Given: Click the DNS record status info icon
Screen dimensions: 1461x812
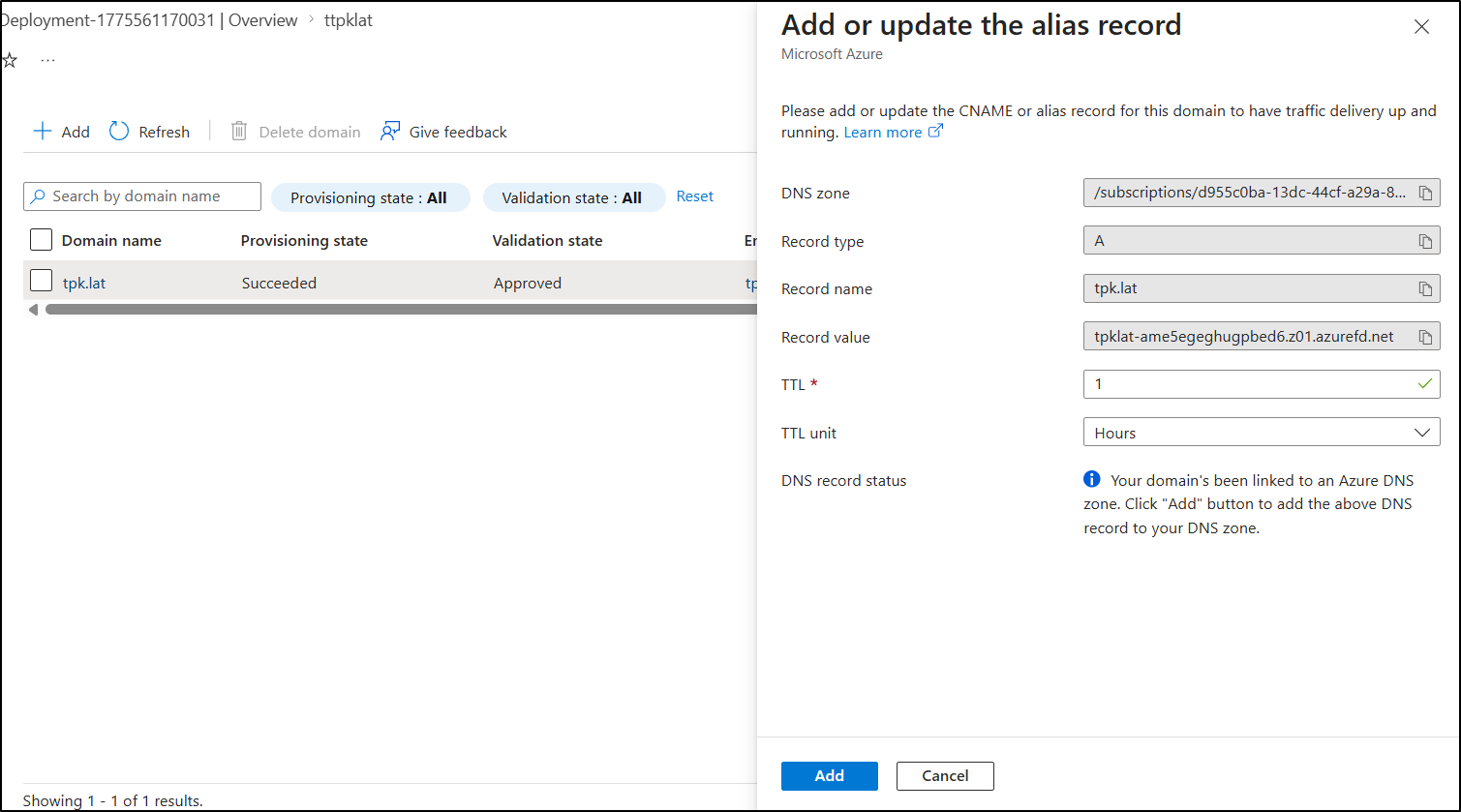Looking at the screenshot, I should [1092, 479].
